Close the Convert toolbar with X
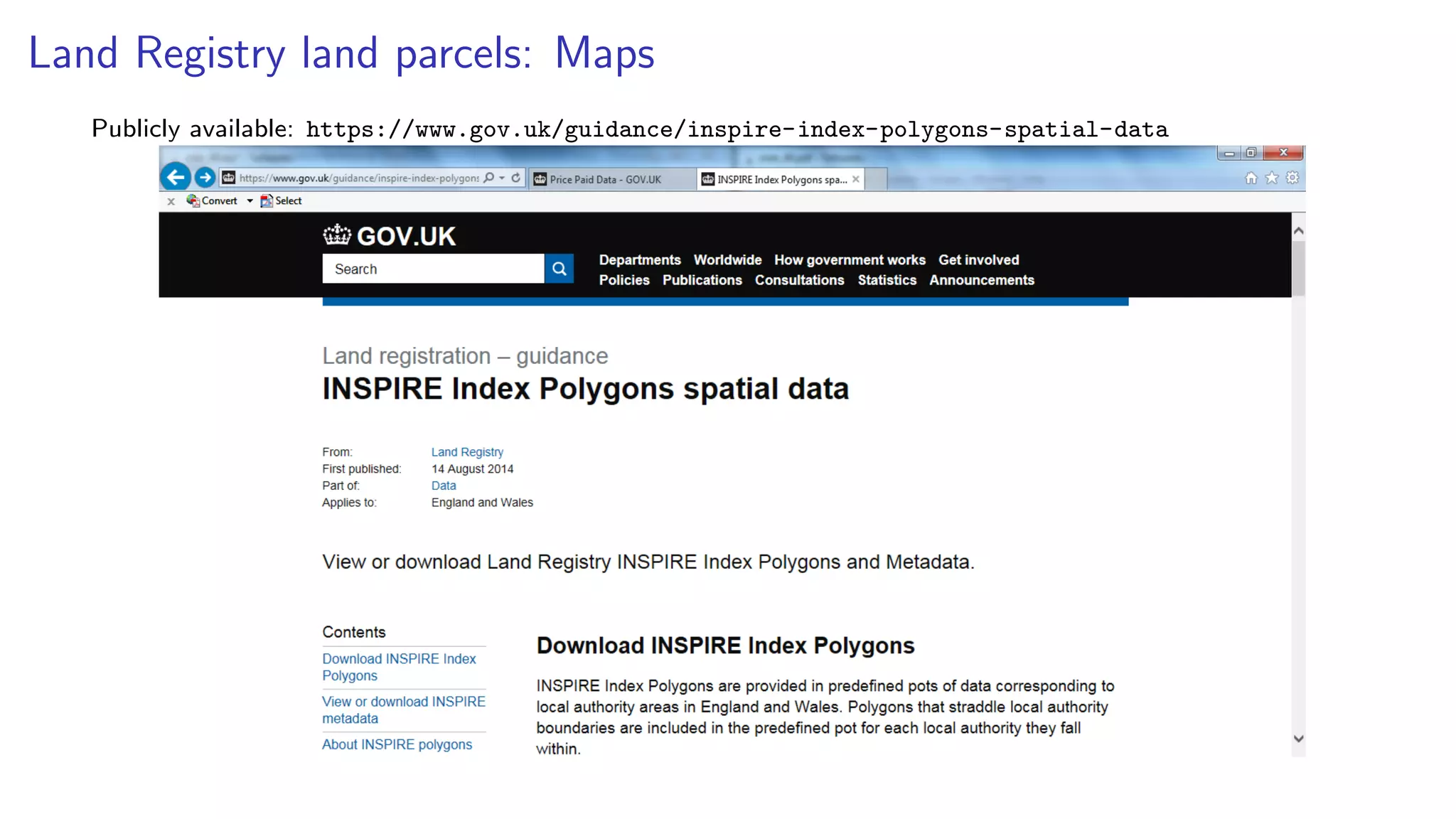The height and width of the screenshot is (819, 1456). click(x=171, y=201)
